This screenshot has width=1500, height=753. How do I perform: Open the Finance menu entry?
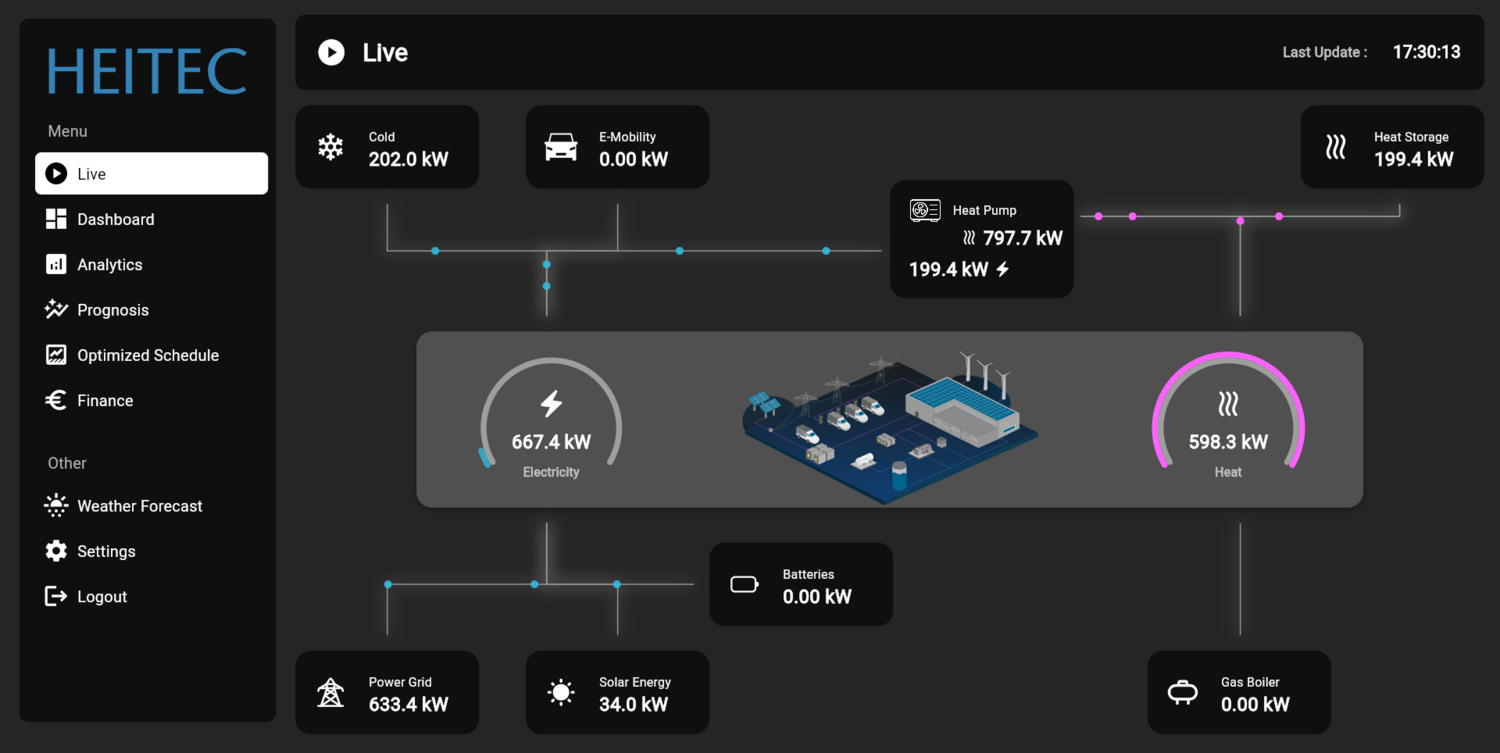pyautogui.click(x=104, y=401)
